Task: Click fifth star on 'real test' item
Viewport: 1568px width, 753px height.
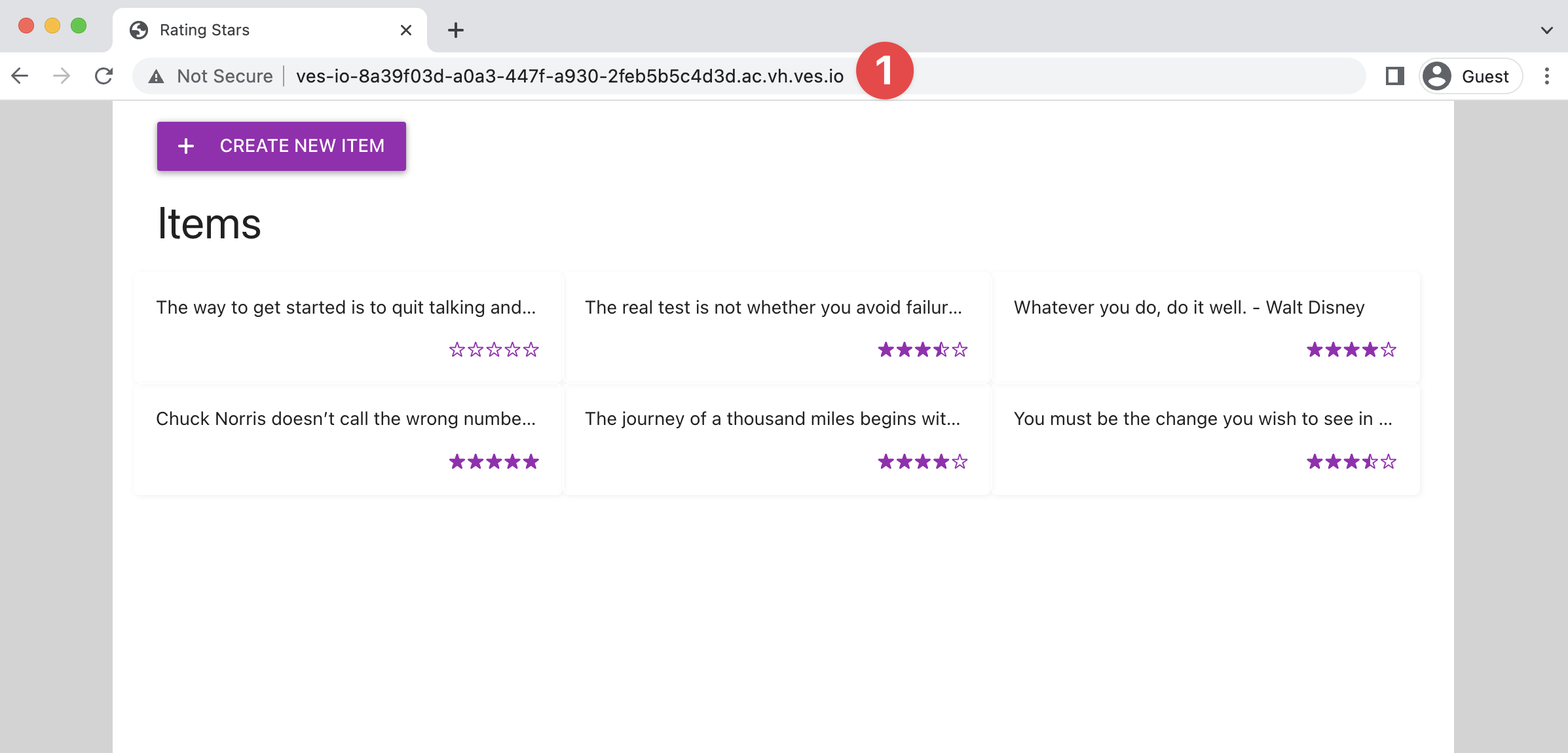Action: click(960, 350)
